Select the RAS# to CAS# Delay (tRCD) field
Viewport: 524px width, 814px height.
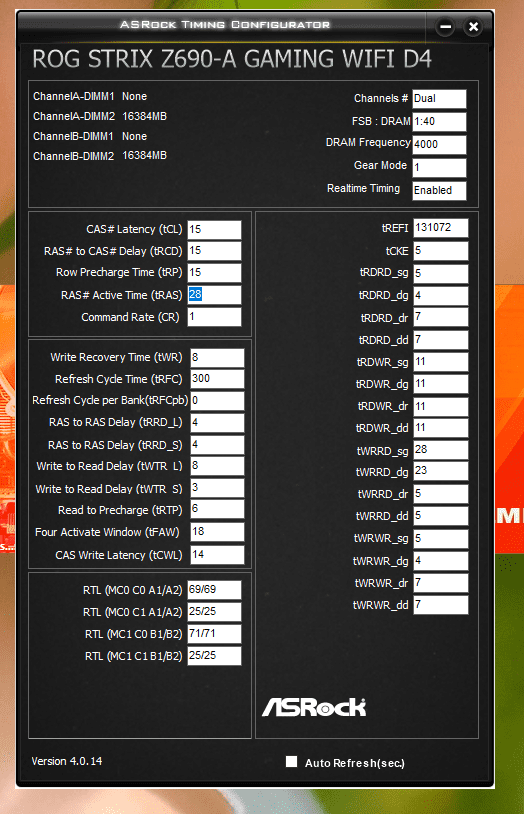[214, 251]
